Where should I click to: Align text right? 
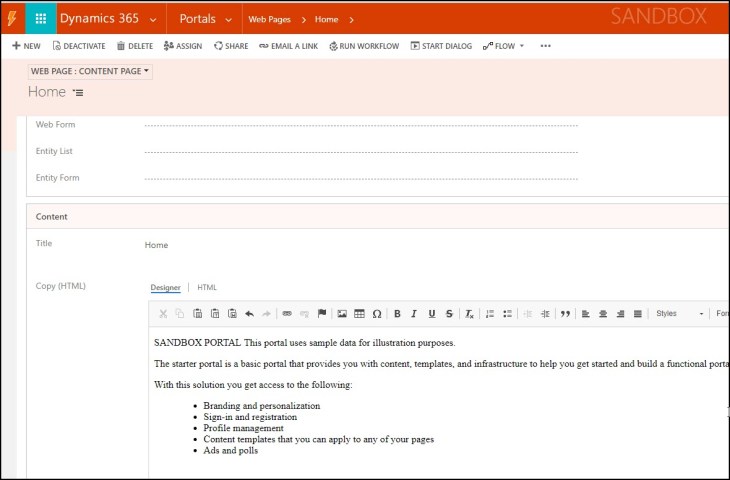620,314
